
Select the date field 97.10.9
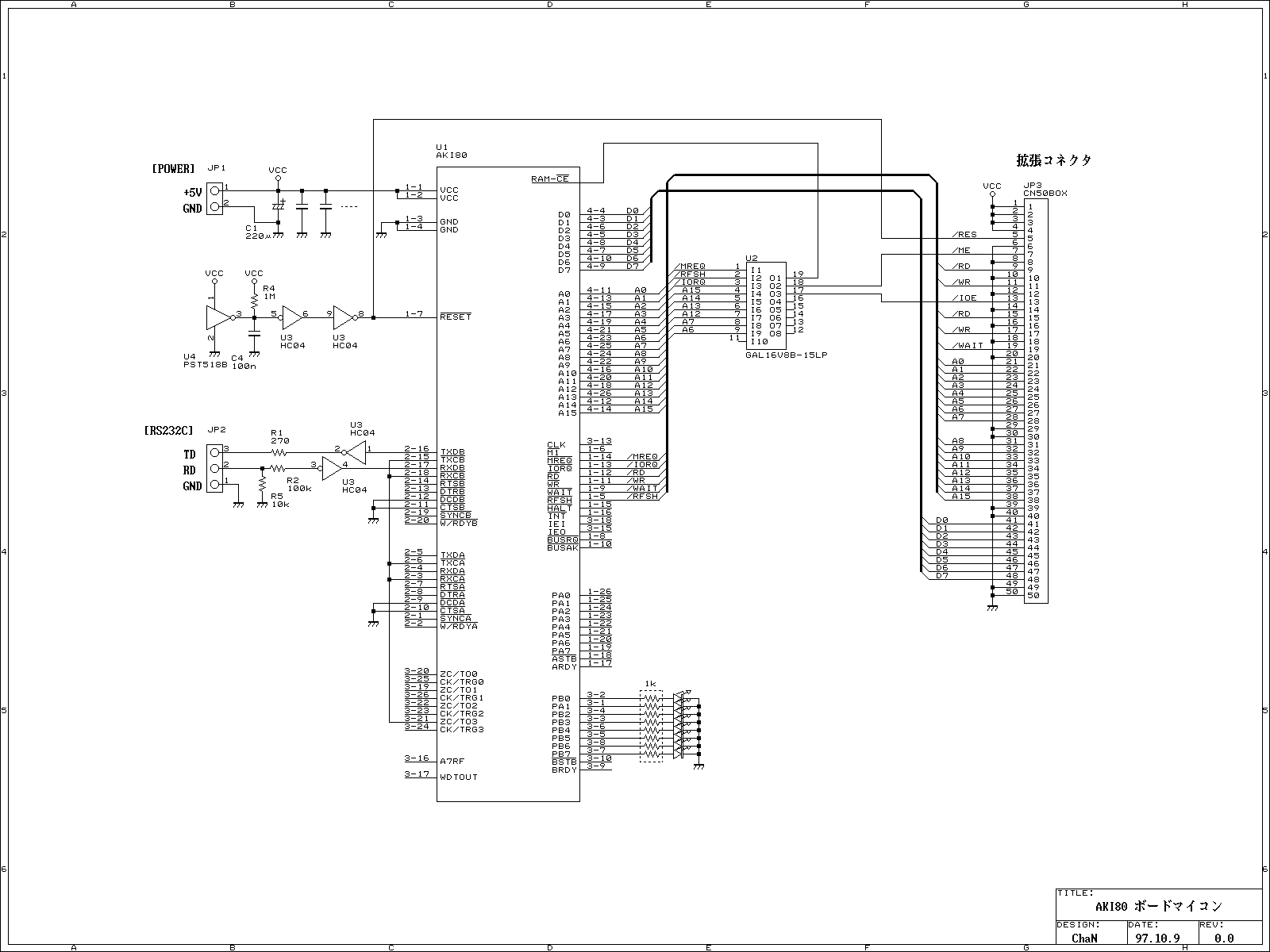(x=1158, y=938)
